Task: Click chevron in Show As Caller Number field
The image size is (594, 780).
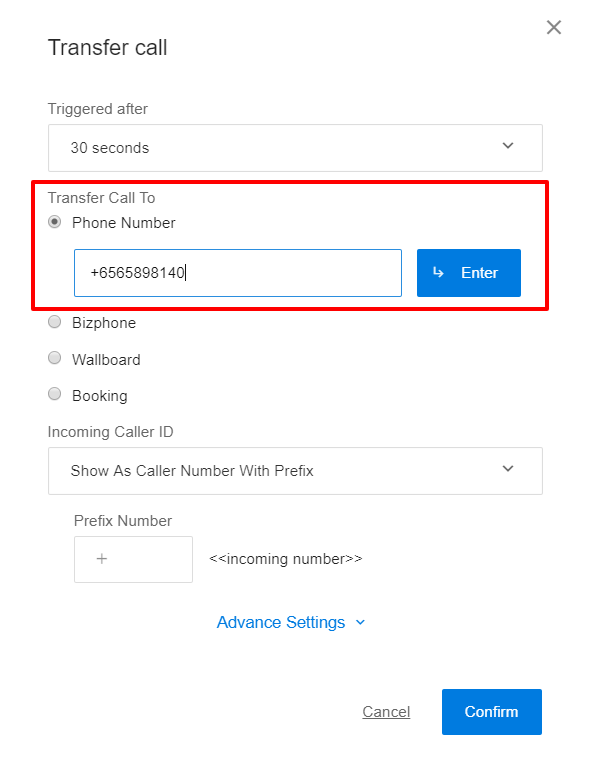Action: click(x=507, y=469)
